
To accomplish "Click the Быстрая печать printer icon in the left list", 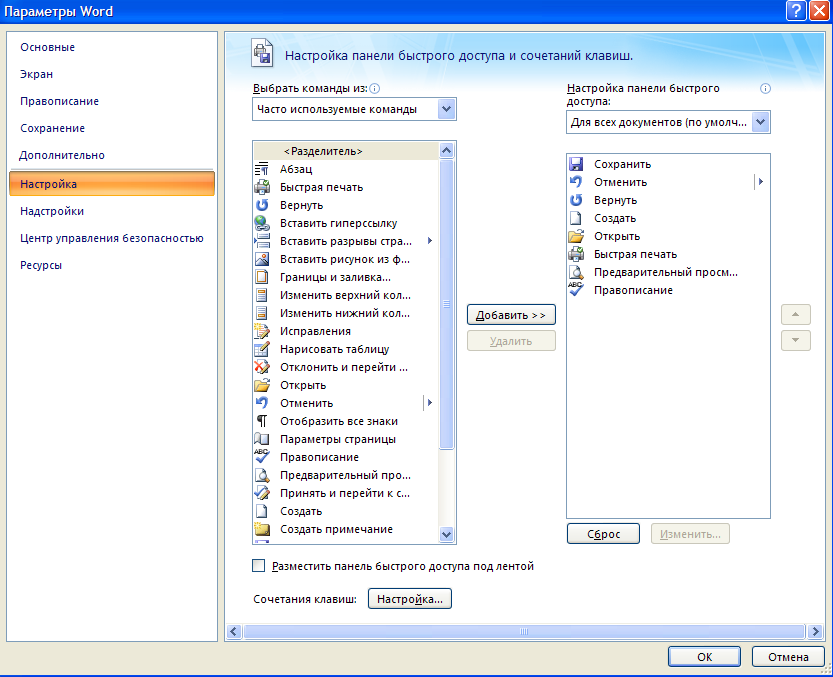I will (x=262, y=187).
